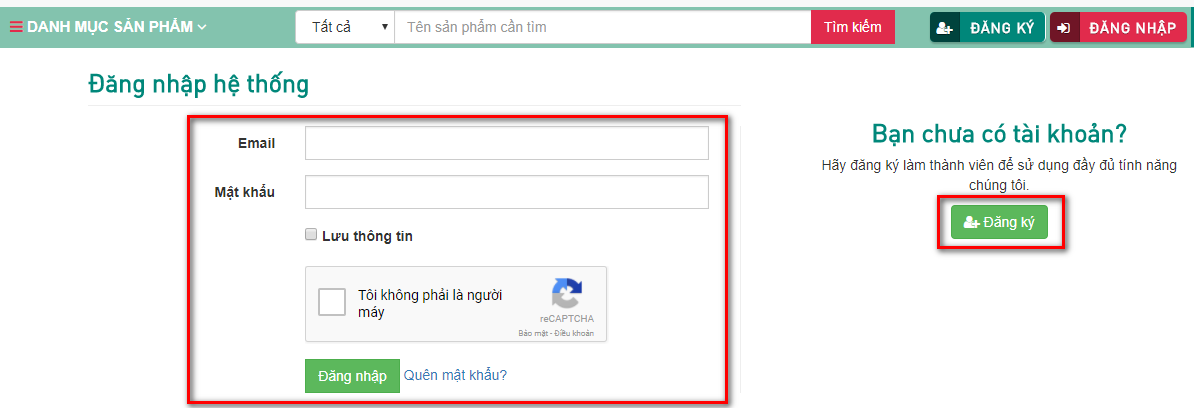Focus the Mật khẩu password field
This screenshot has width=1194, height=408.
coord(506,192)
